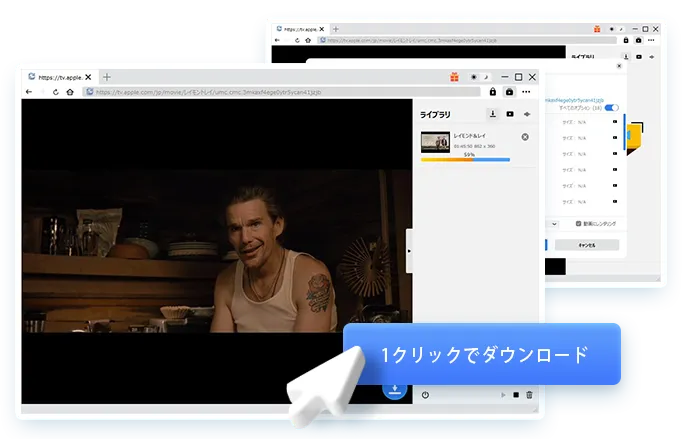Click the power icon below library
Image resolution: width=686 pixels, height=439 pixels.
coord(425,395)
